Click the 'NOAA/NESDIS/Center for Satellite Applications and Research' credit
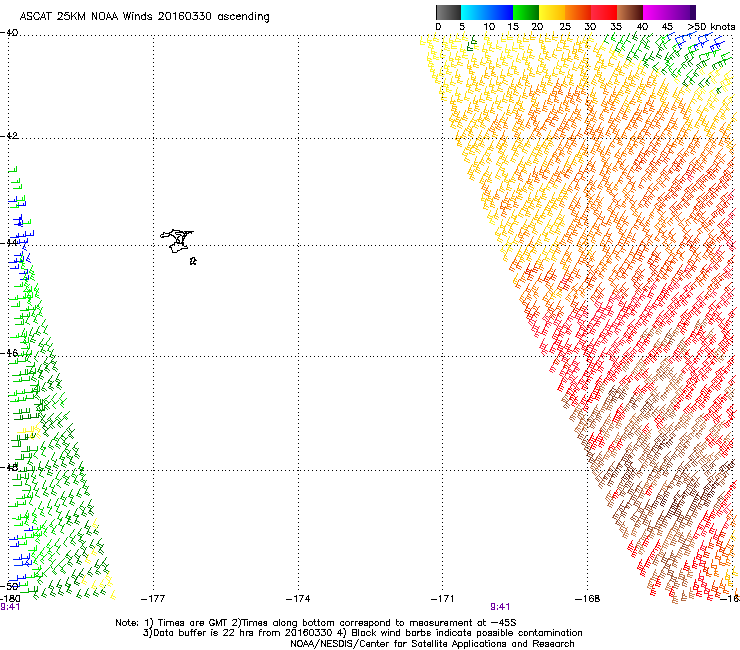The image size is (740, 650). point(432,644)
